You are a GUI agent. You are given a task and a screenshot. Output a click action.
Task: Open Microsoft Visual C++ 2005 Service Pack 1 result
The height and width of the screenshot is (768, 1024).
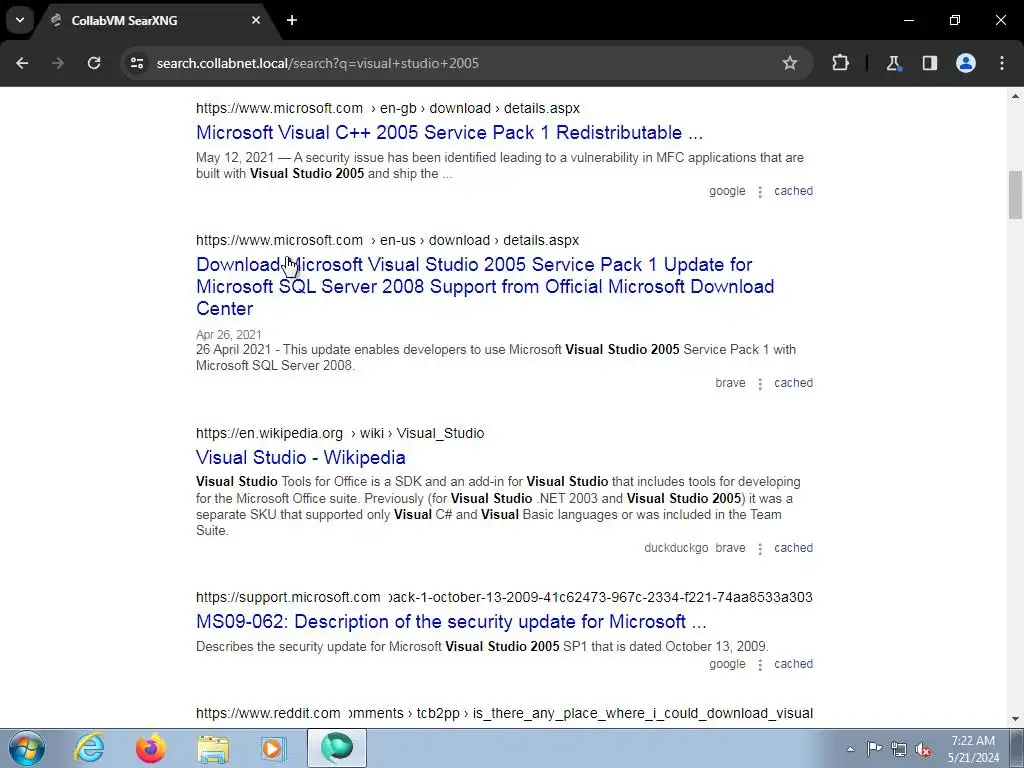pyautogui.click(x=449, y=133)
